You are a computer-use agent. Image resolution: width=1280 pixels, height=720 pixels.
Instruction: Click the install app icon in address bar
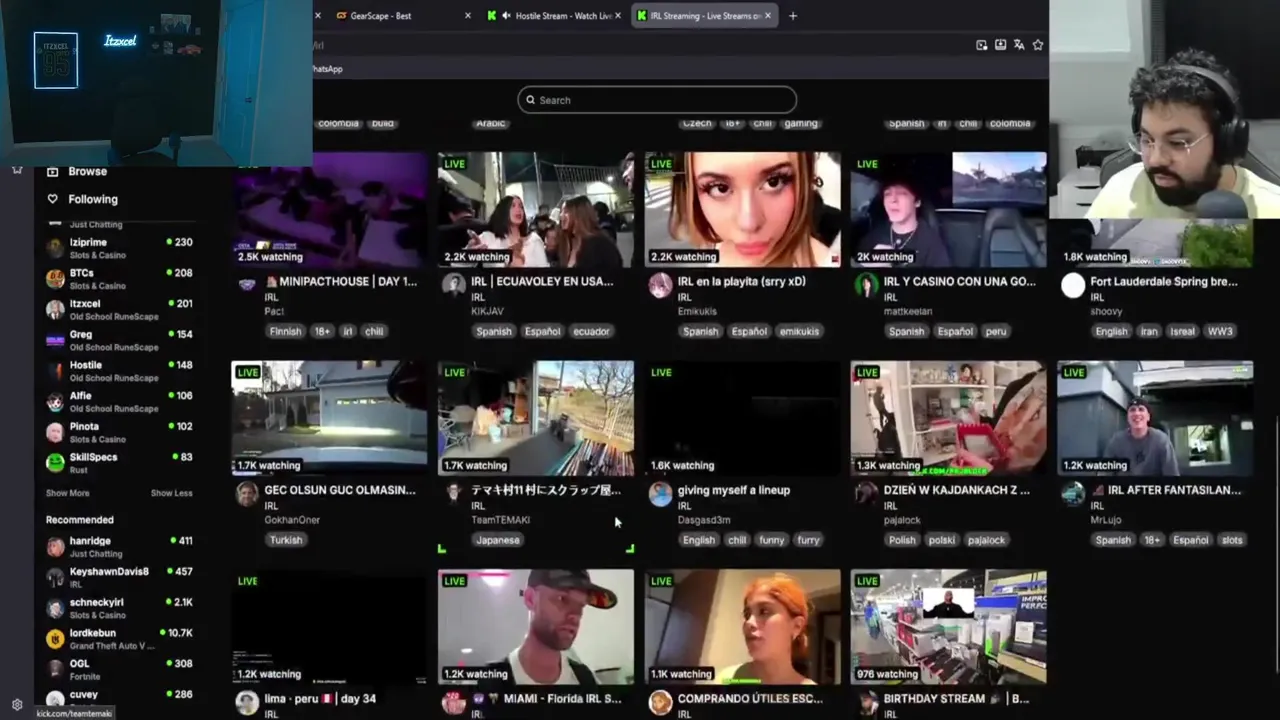click(x=1000, y=45)
